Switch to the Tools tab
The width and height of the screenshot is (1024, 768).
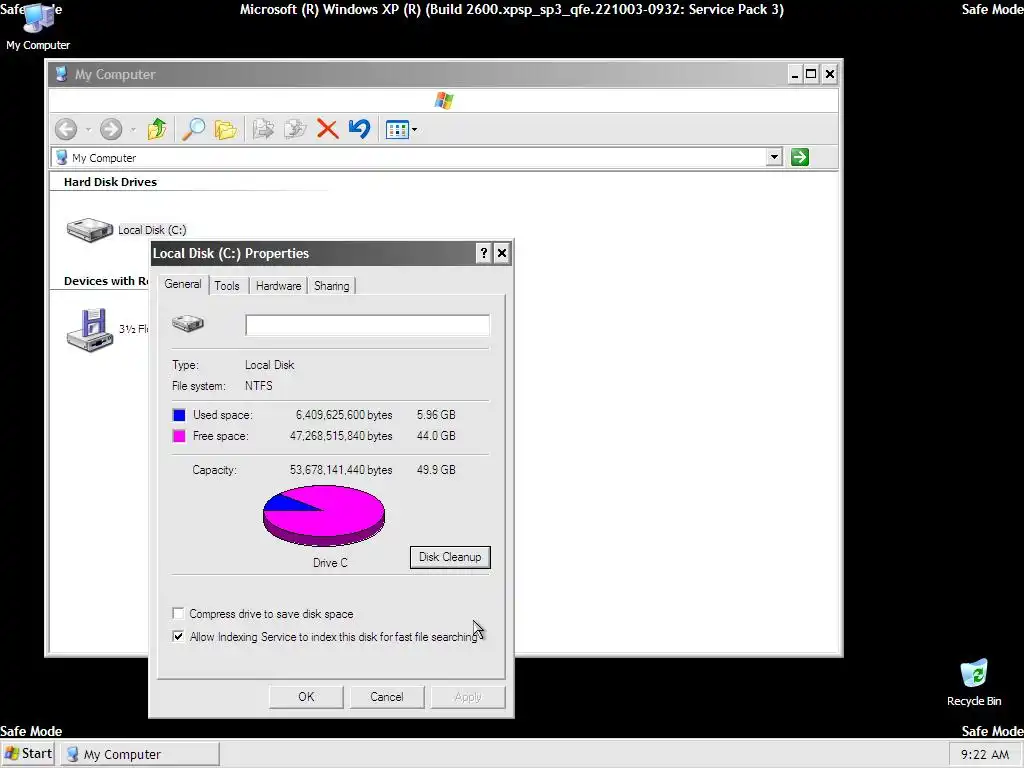[x=227, y=286]
